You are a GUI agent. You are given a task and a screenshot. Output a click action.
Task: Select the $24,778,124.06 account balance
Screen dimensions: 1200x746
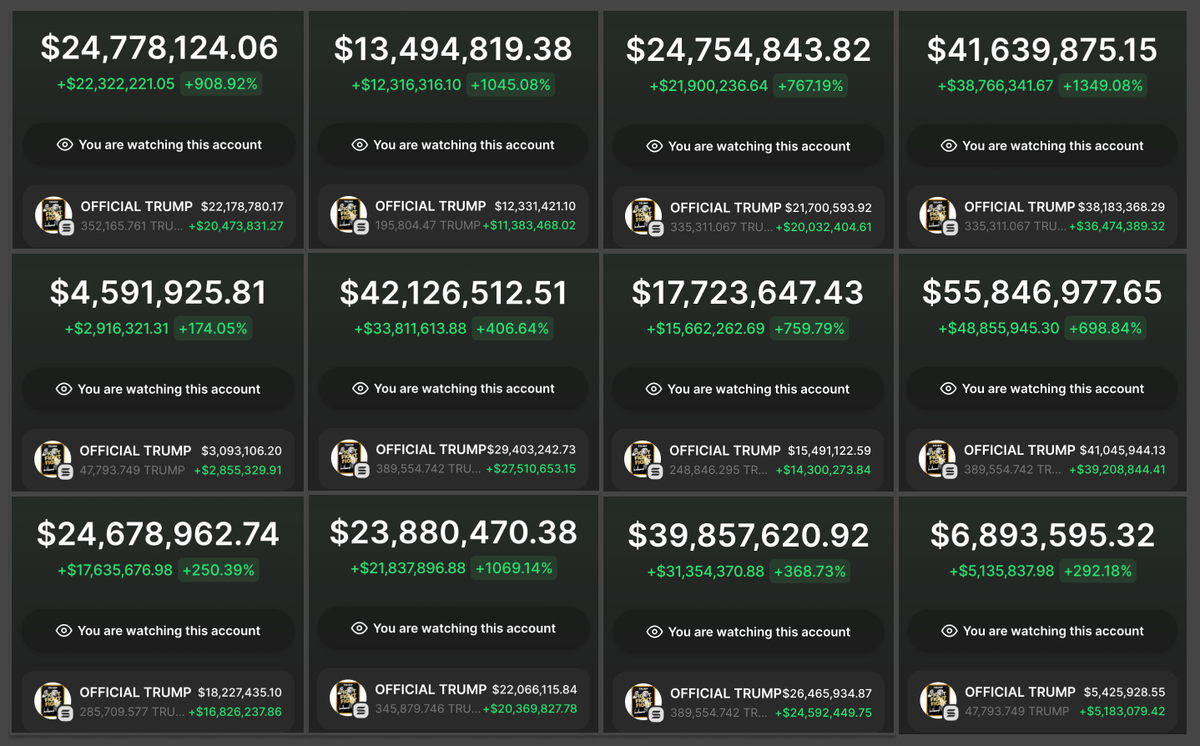[159, 48]
